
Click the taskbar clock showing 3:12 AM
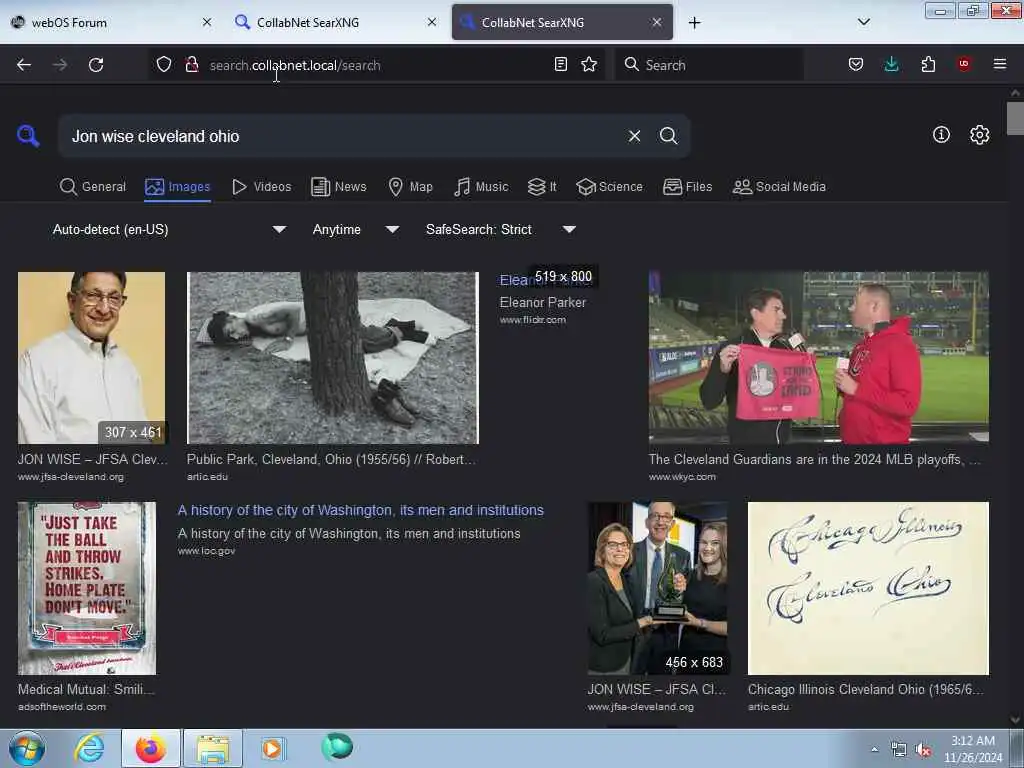tap(972, 749)
